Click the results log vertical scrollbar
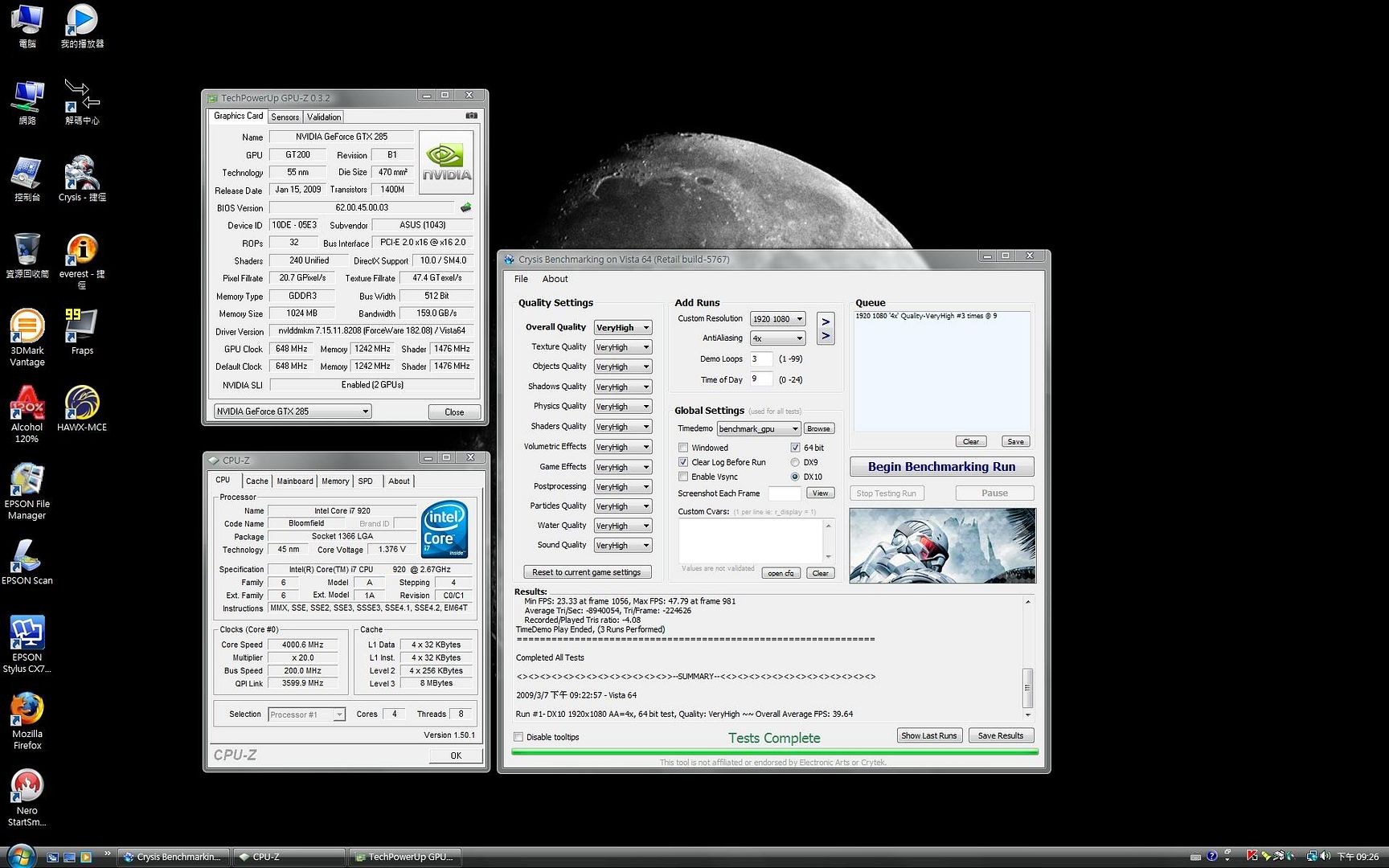1389x868 pixels. click(x=1027, y=657)
